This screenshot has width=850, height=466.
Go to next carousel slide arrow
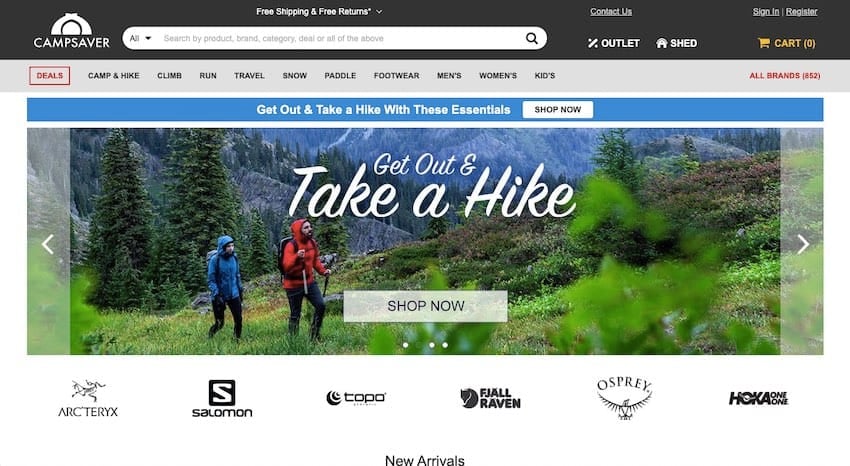click(803, 244)
